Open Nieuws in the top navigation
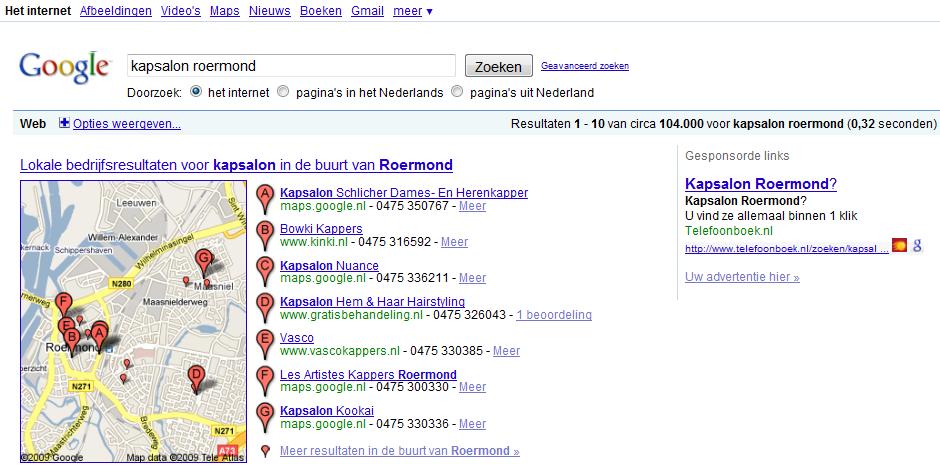 pos(270,11)
